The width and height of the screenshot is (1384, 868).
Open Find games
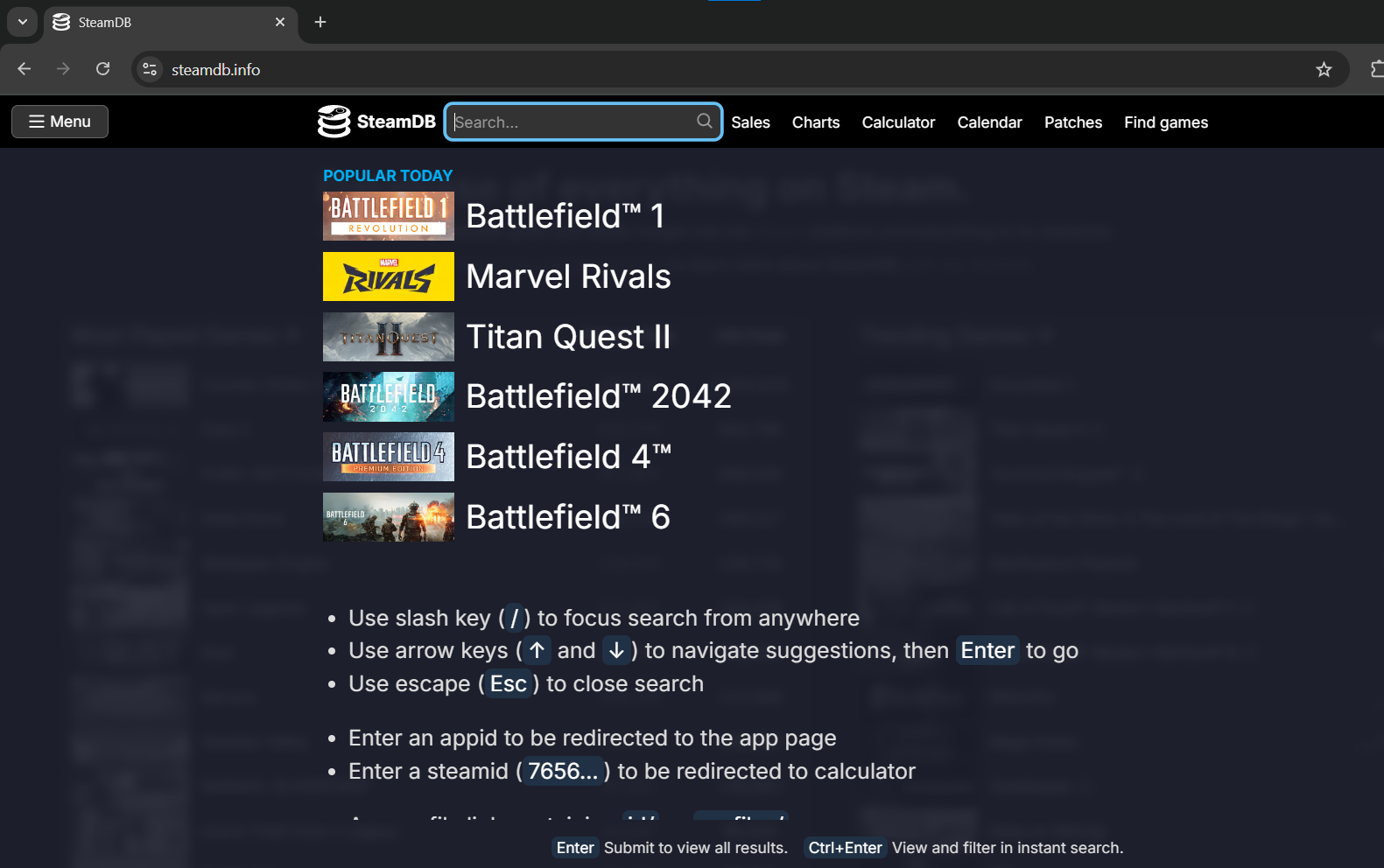1166,122
